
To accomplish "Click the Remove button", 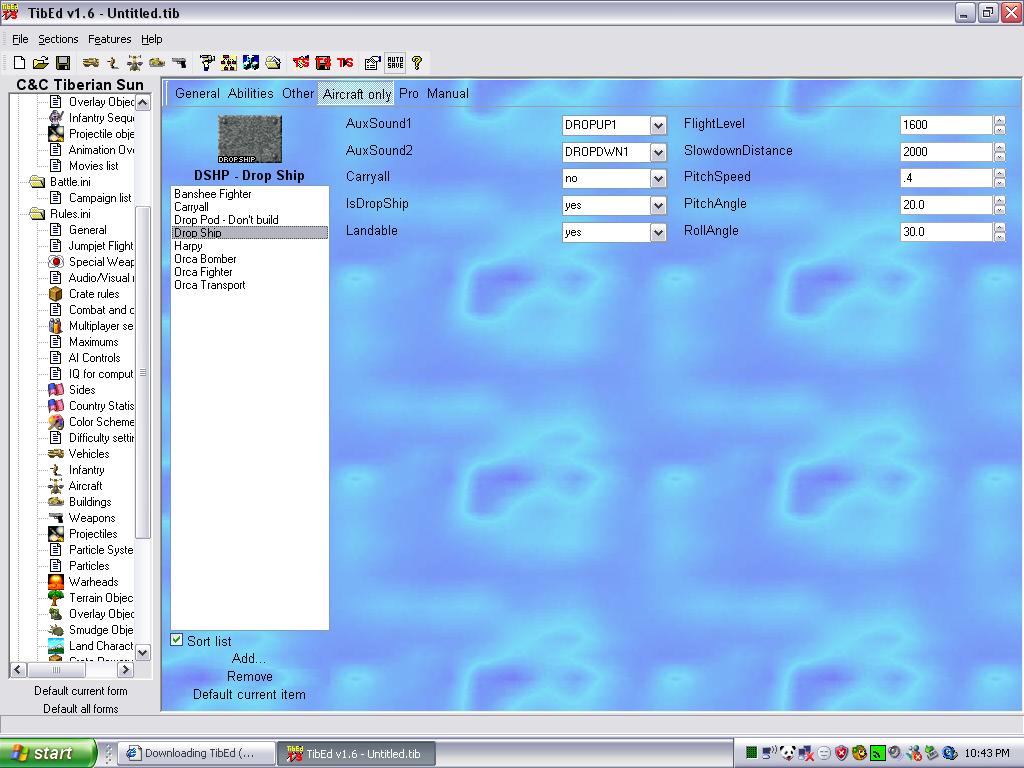I will pyautogui.click(x=249, y=676).
